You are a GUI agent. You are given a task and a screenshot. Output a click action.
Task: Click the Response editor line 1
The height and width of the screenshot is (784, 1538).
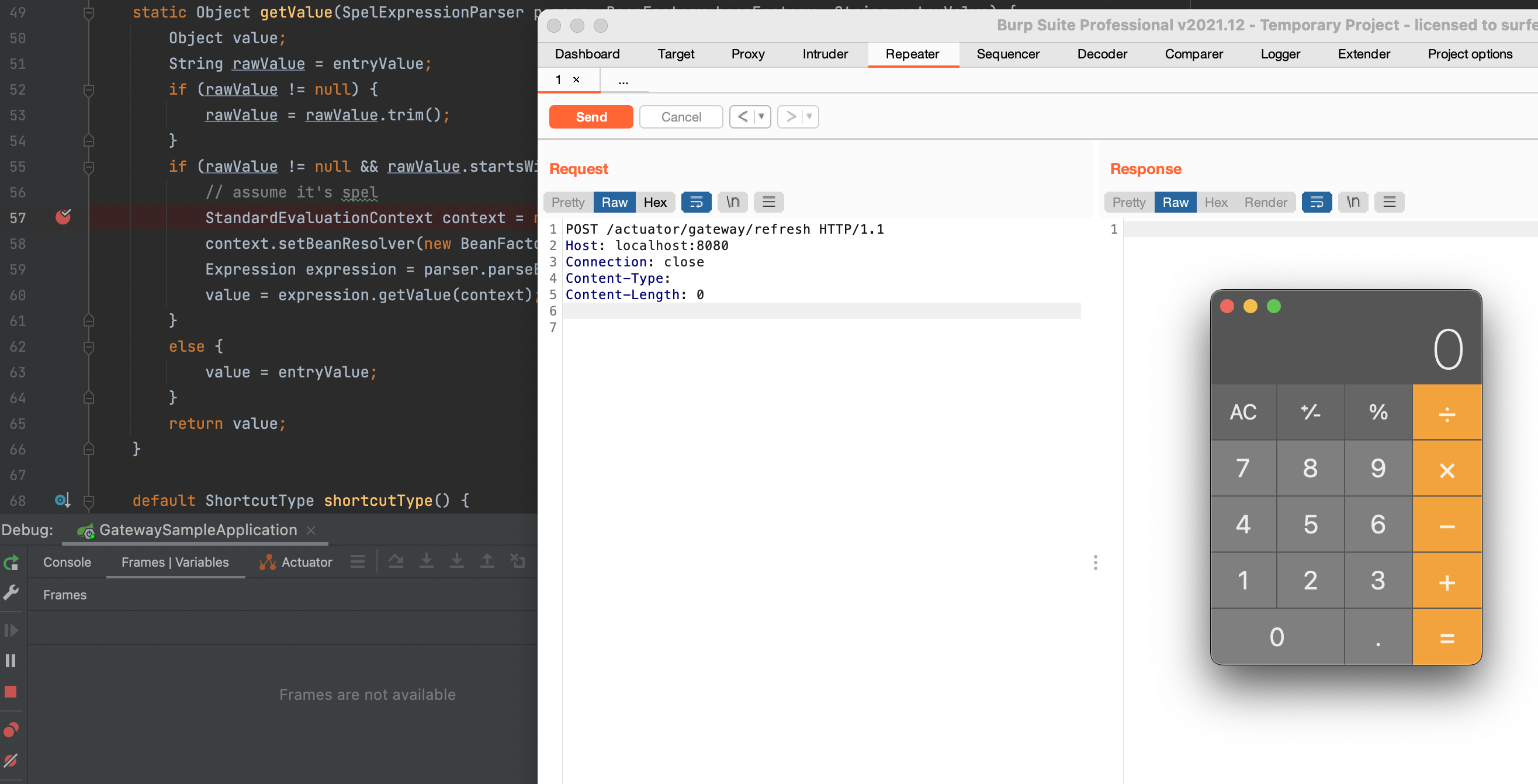click(1330, 229)
